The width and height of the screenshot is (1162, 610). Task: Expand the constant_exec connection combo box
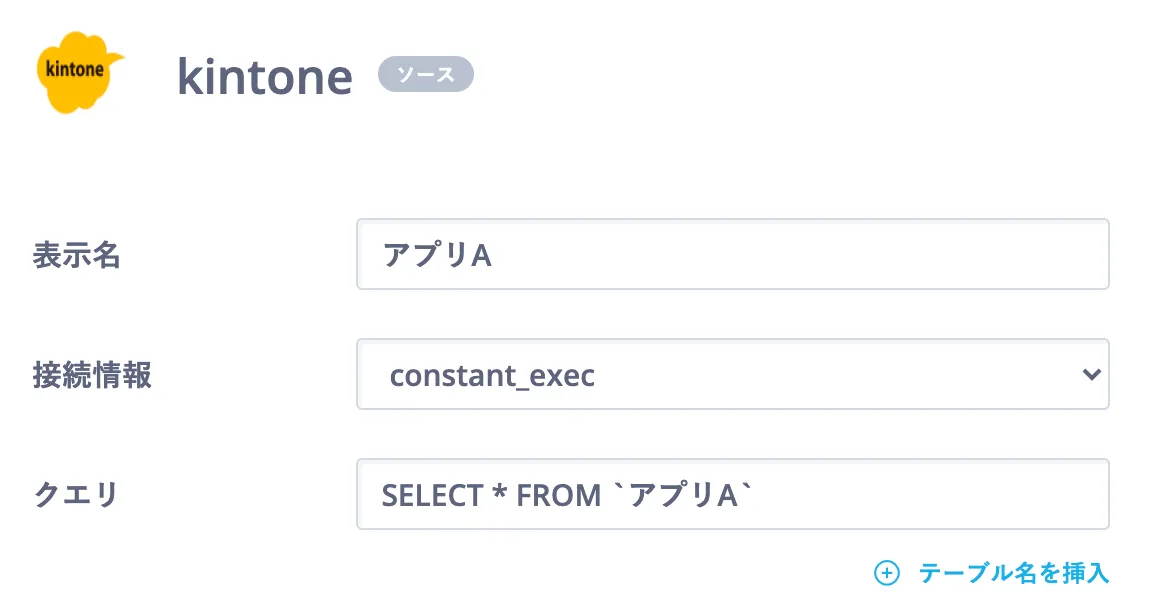(x=732, y=375)
